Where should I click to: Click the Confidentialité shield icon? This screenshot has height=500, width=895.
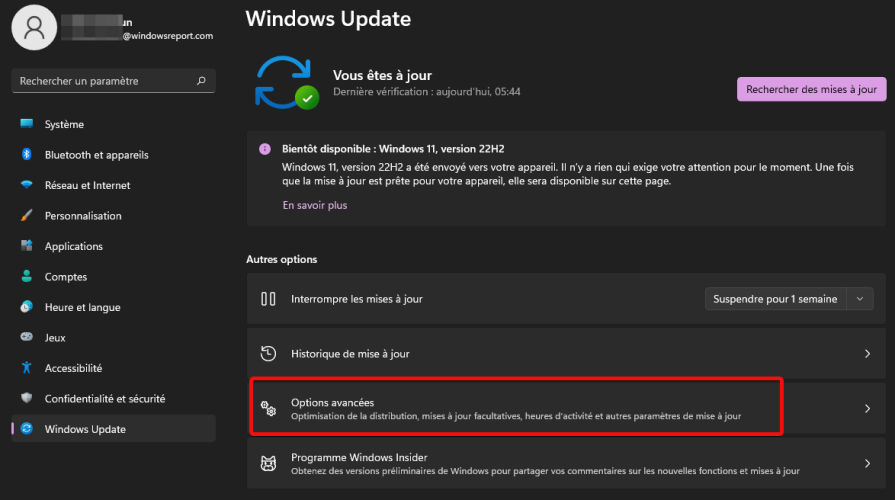tap(26, 398)
